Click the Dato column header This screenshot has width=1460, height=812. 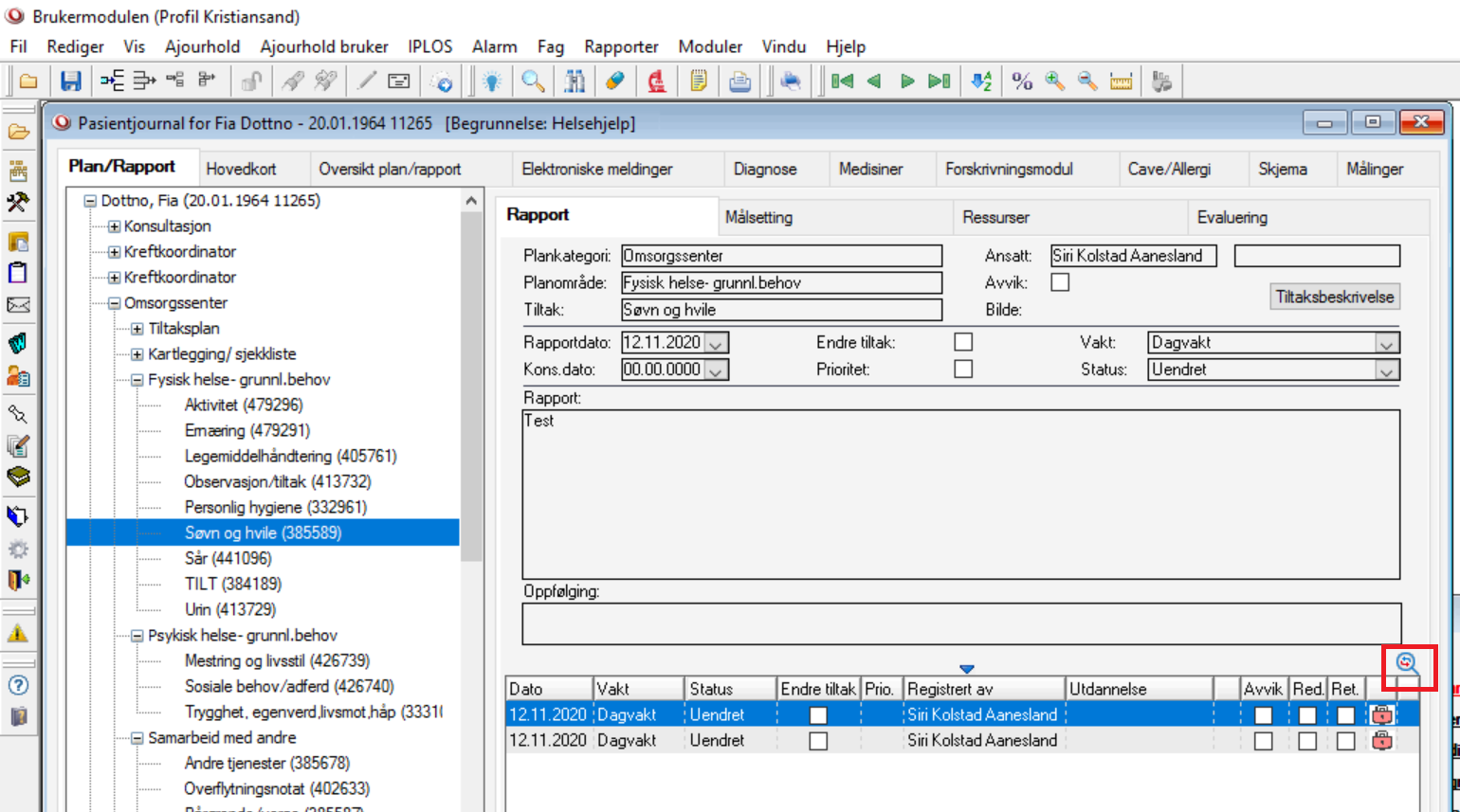(549, 689)
